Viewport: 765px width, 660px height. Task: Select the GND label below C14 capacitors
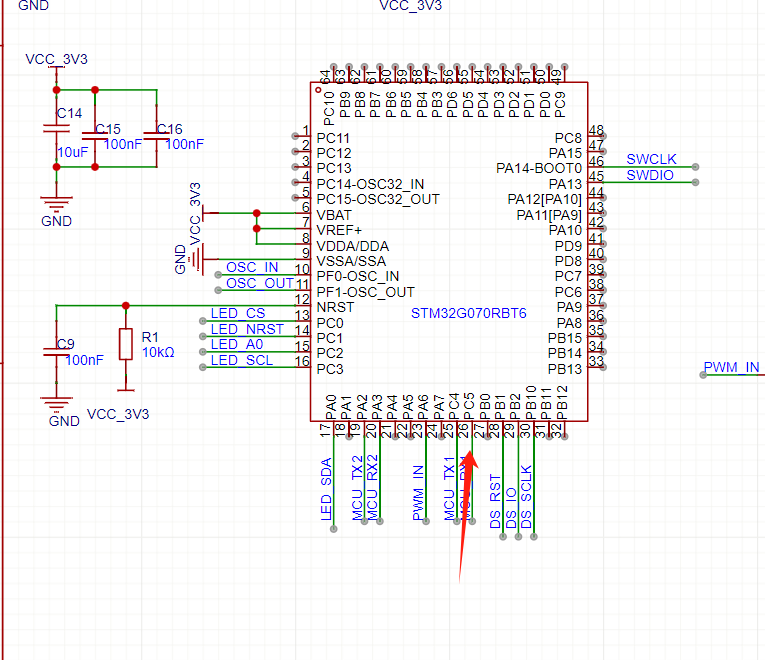[x=57, y=221]
